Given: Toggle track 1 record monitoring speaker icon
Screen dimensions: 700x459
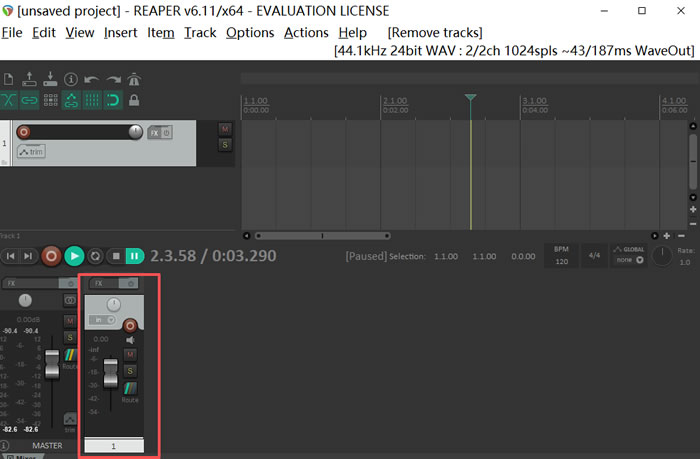Looking at the screenshot, I should [130, 340].
